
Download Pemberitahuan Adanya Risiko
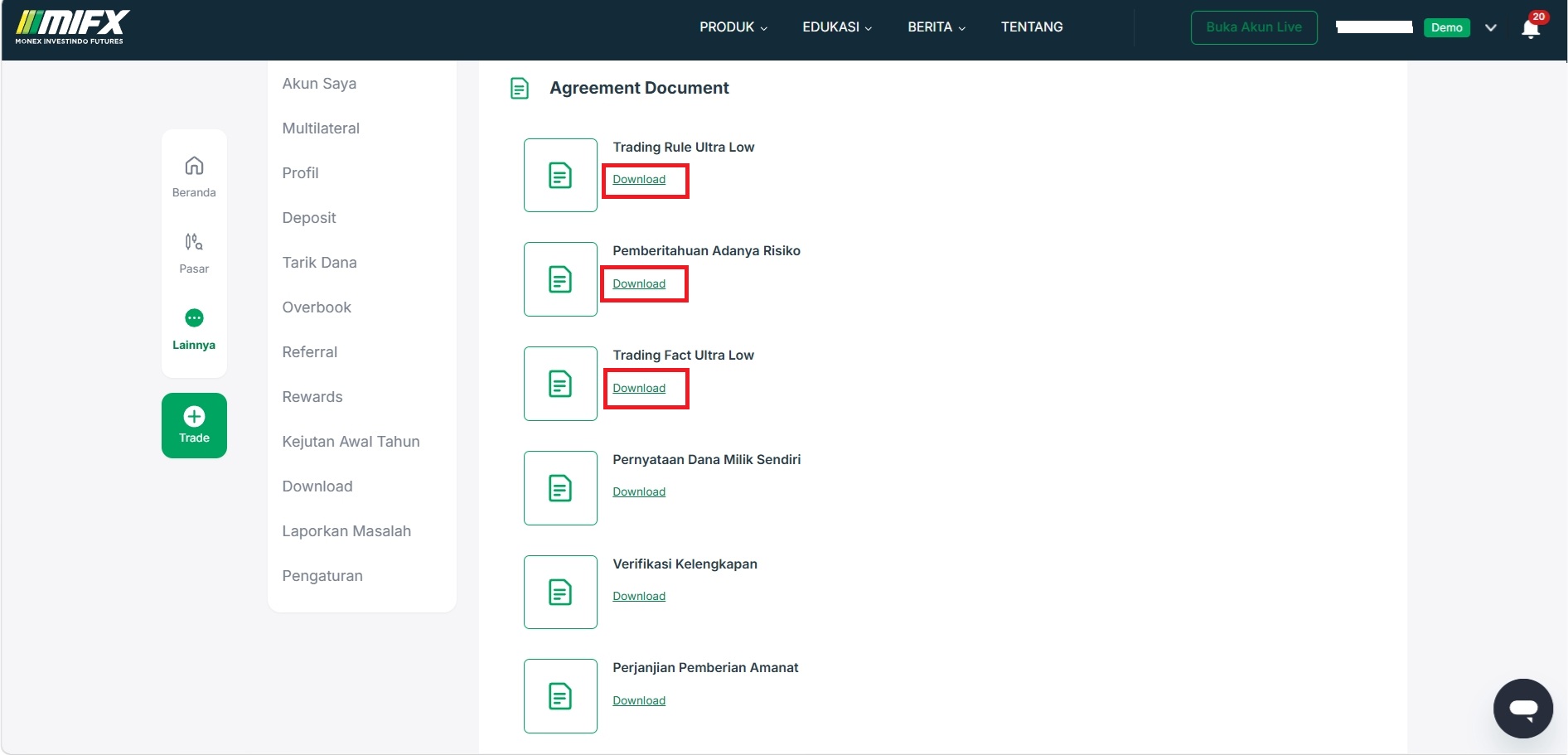click(x=639, y=284)
